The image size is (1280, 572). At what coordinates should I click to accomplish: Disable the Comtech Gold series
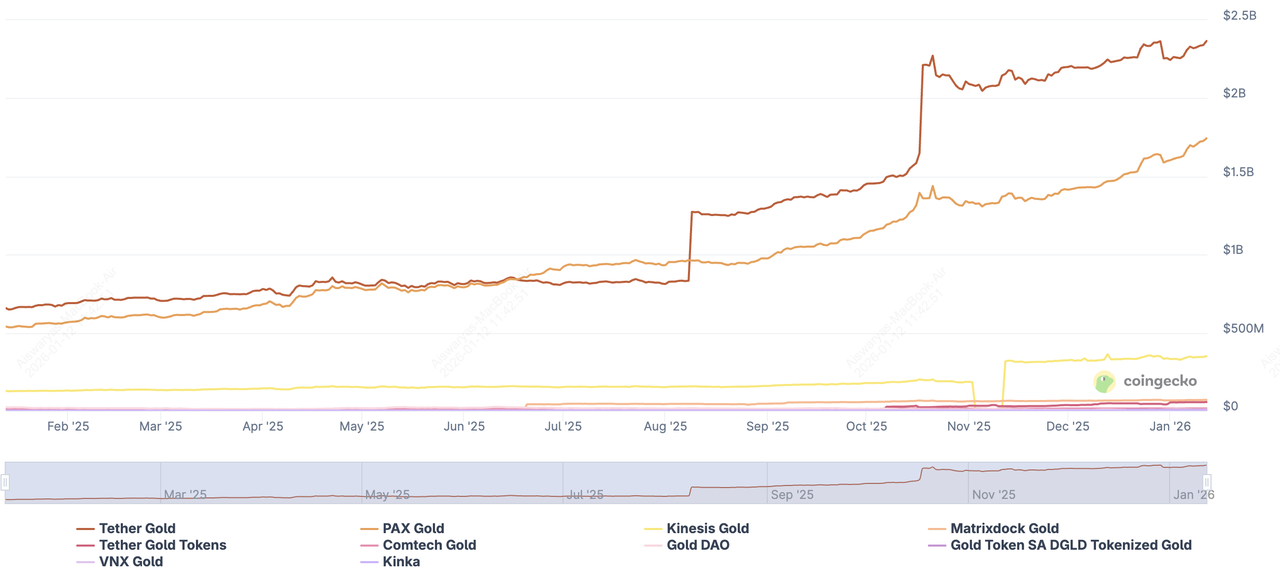pyautogui.click(x=429, y=546)
